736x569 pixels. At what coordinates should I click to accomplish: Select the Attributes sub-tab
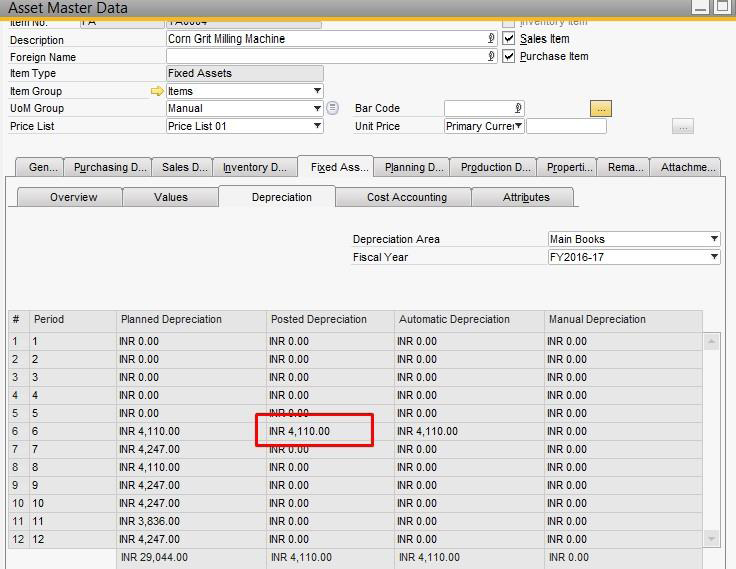click(526, 197)
